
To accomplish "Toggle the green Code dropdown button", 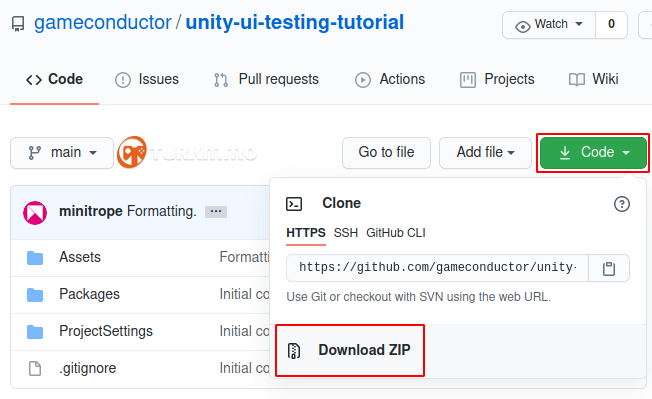I will pyautogui.click(x=593, y=153).
